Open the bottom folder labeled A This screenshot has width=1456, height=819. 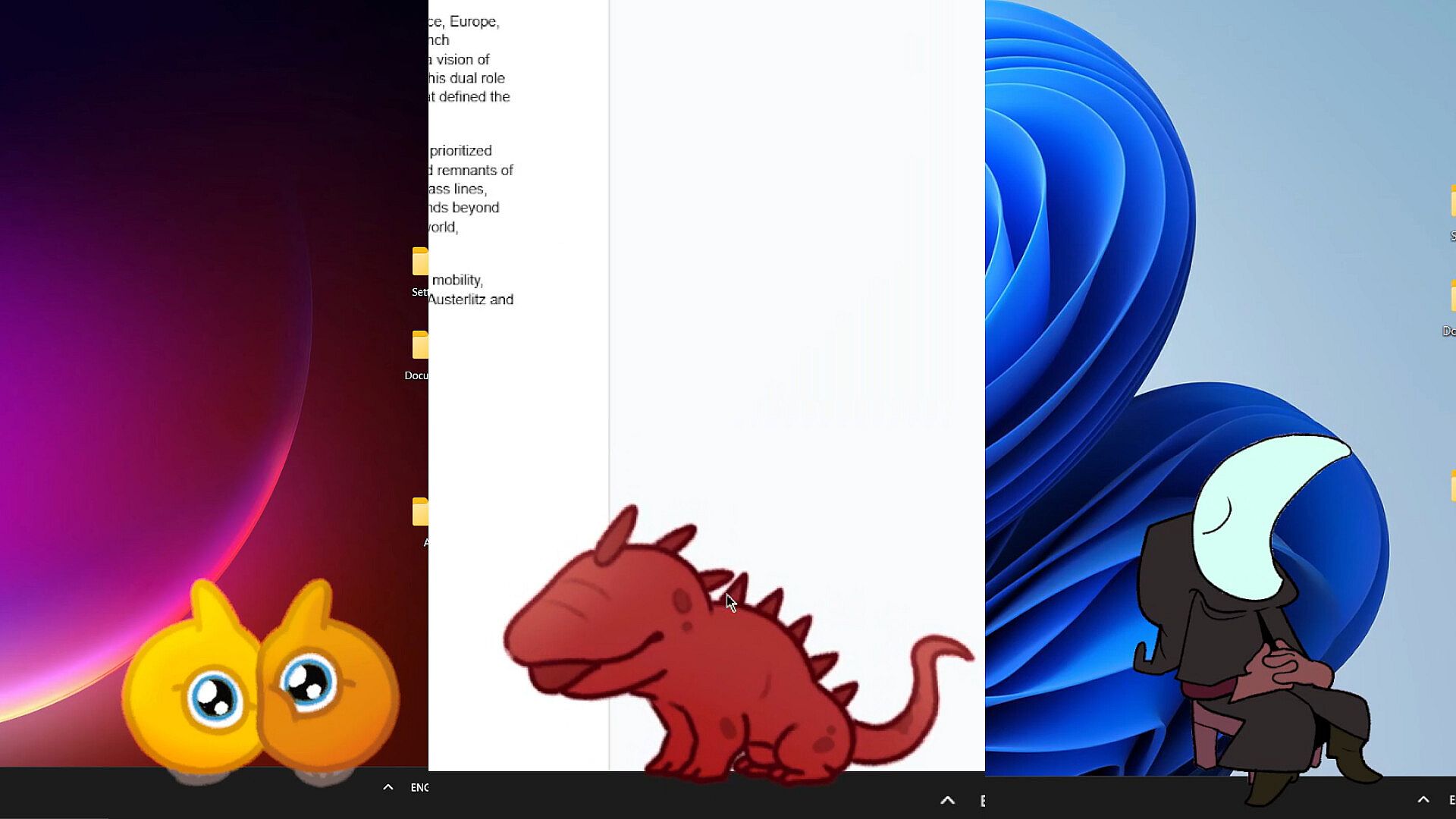[420, 513]
